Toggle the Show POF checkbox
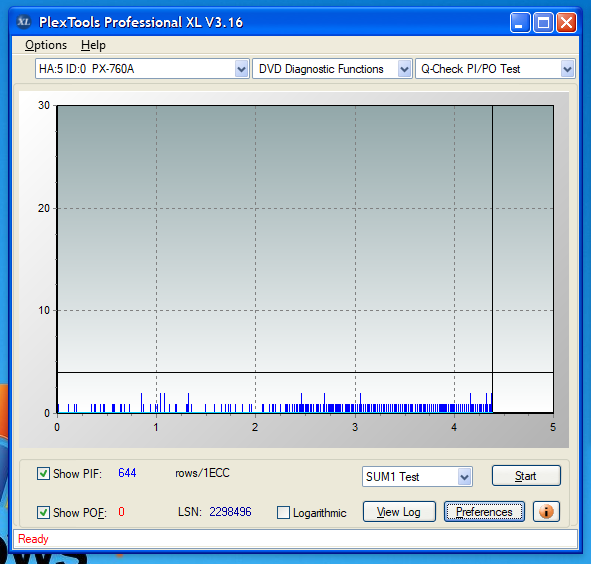This screenshot has width=591, height=564. [x=43, y=513]
